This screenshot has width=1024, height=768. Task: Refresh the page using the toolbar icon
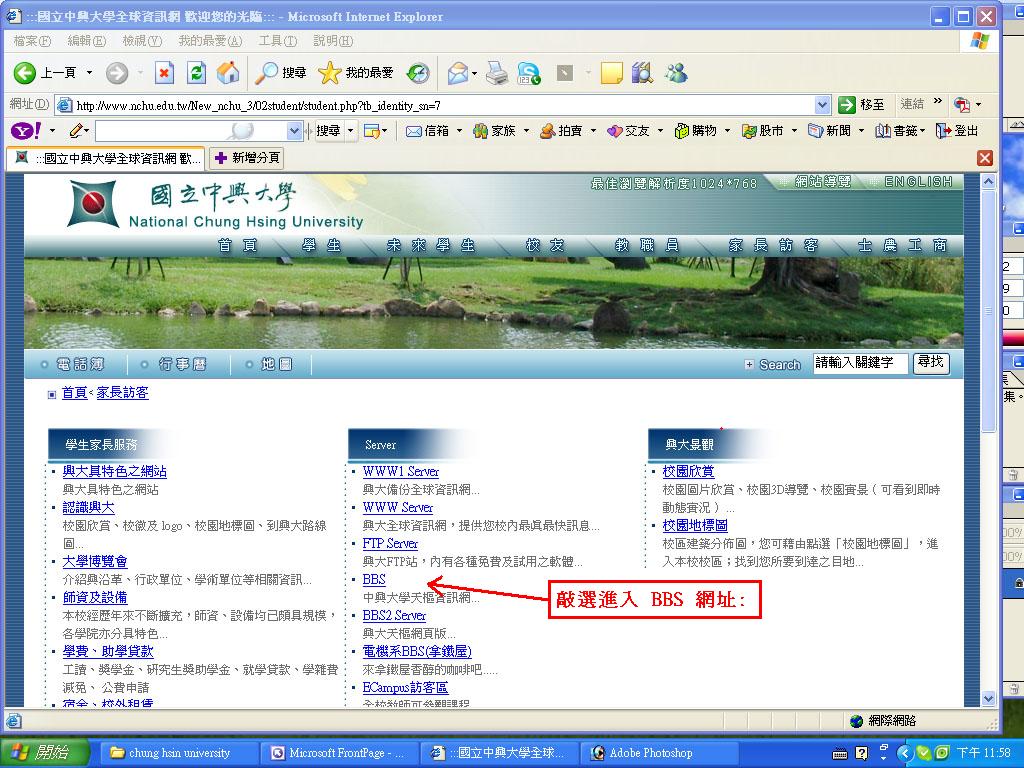[x=196, y=72]
